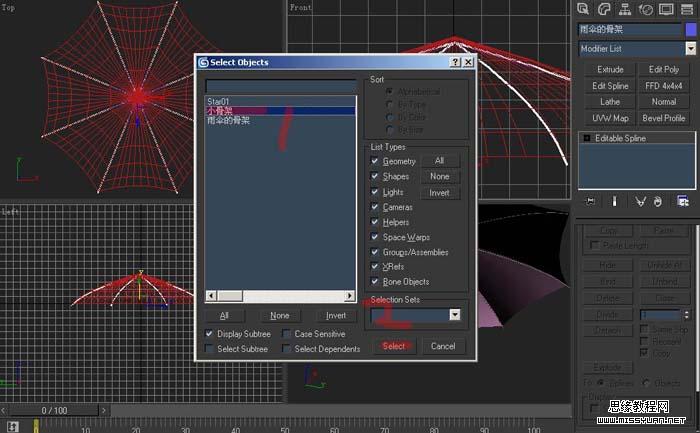The width and height of the screenshot is (700, 433).
Task: Click the object name field in Modify panel
Action: tap(629, 29)
